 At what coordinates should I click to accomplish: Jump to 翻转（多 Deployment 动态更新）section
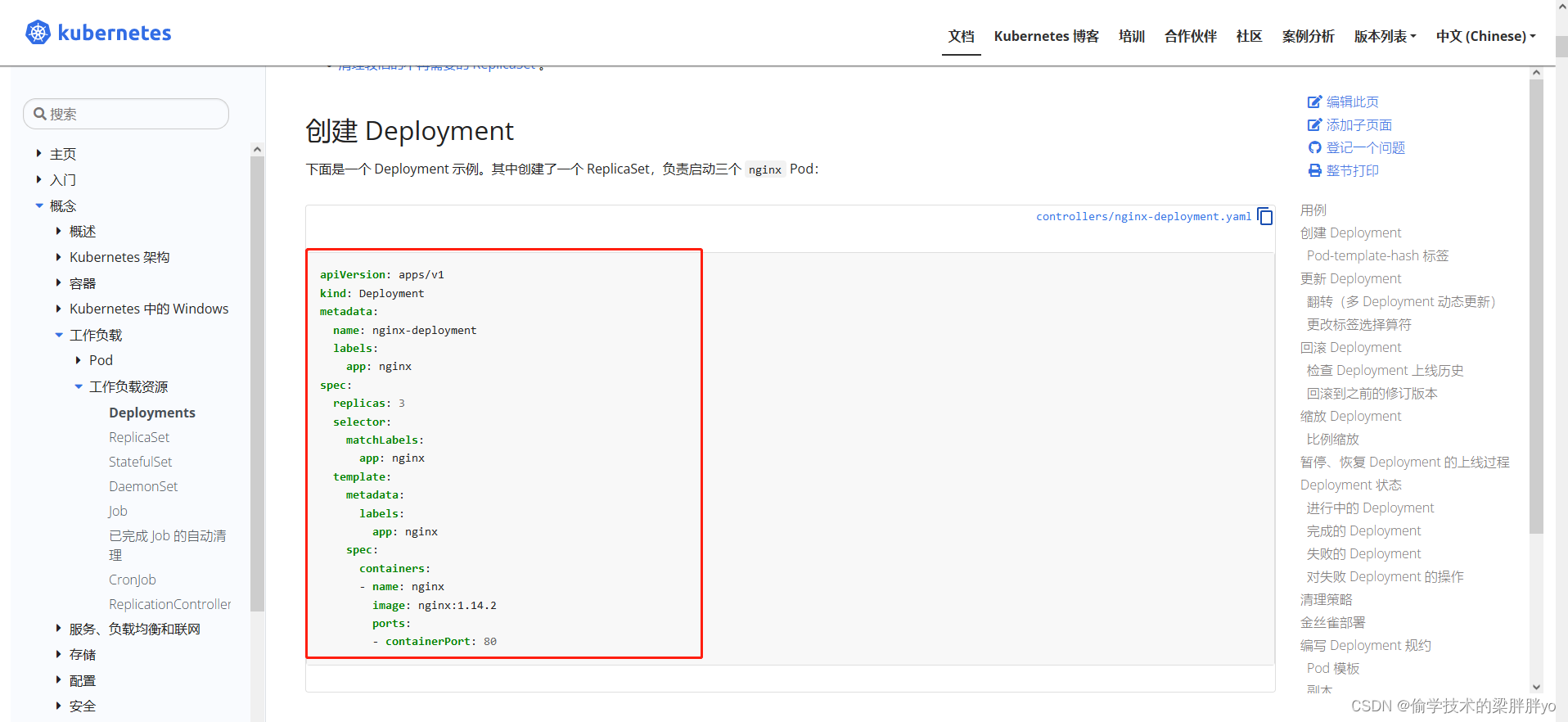click(1401, 301)
